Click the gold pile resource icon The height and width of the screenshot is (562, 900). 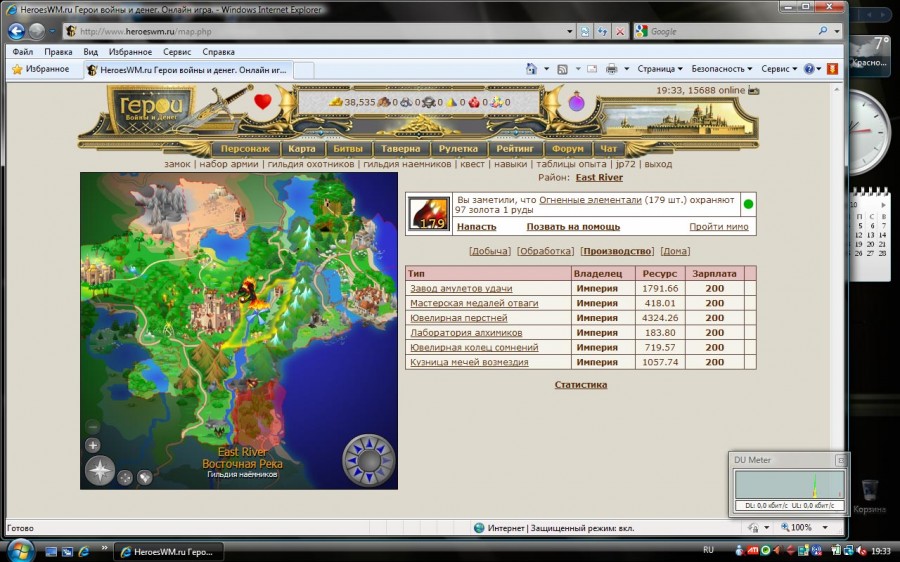336,102
